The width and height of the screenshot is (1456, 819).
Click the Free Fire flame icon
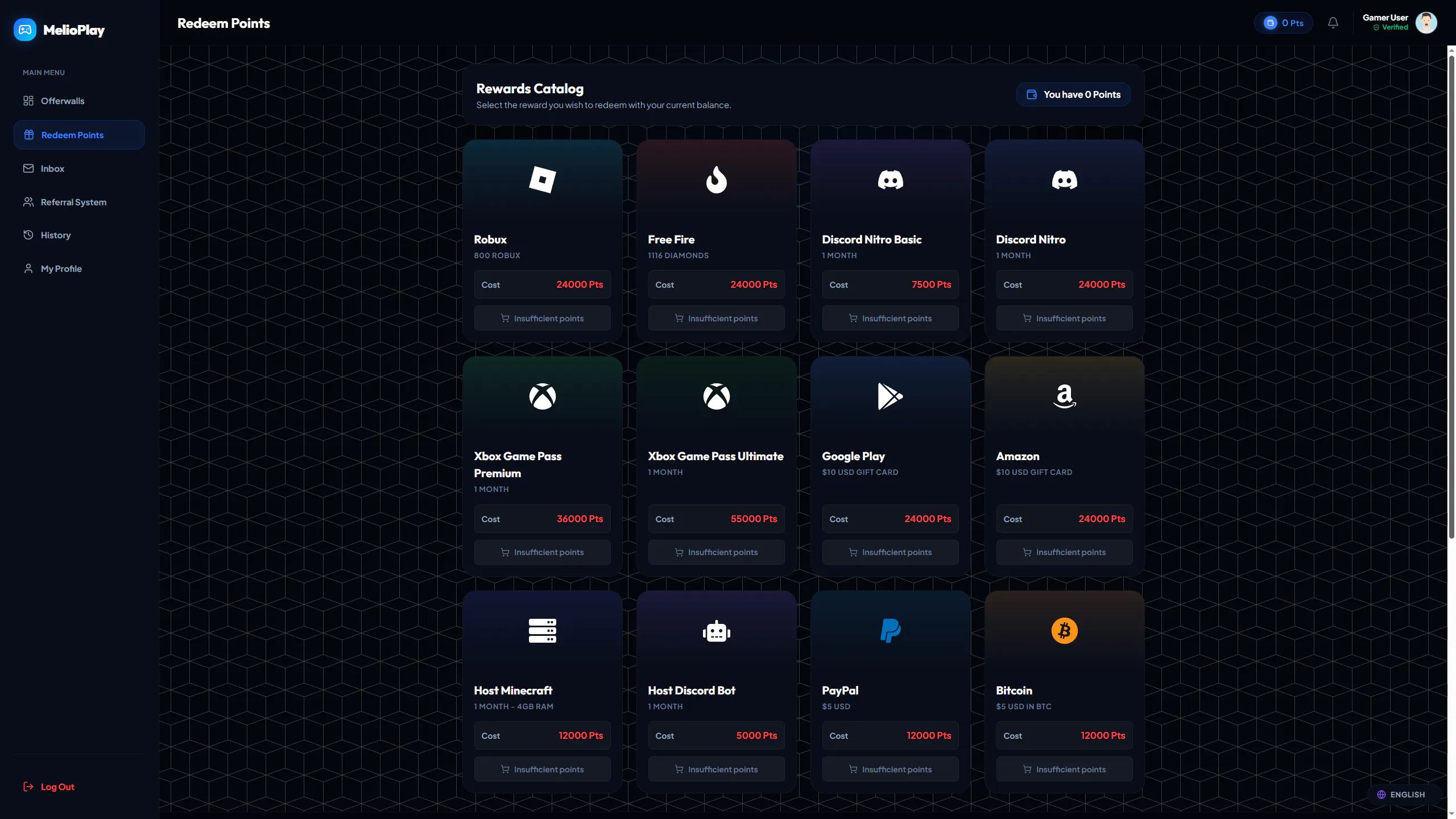coord(716,180)
